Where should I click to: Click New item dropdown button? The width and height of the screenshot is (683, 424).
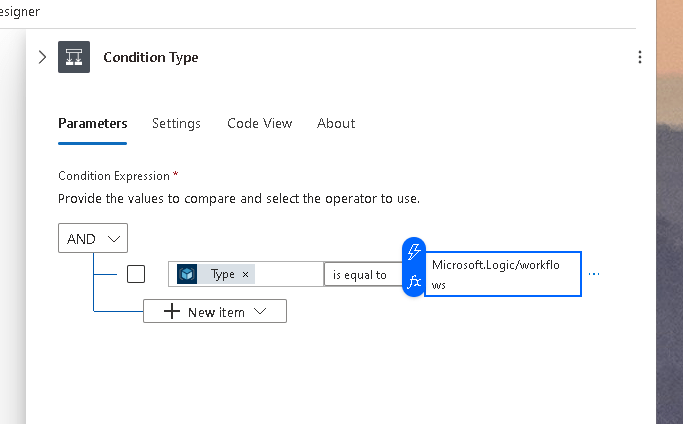pos(215,311)
